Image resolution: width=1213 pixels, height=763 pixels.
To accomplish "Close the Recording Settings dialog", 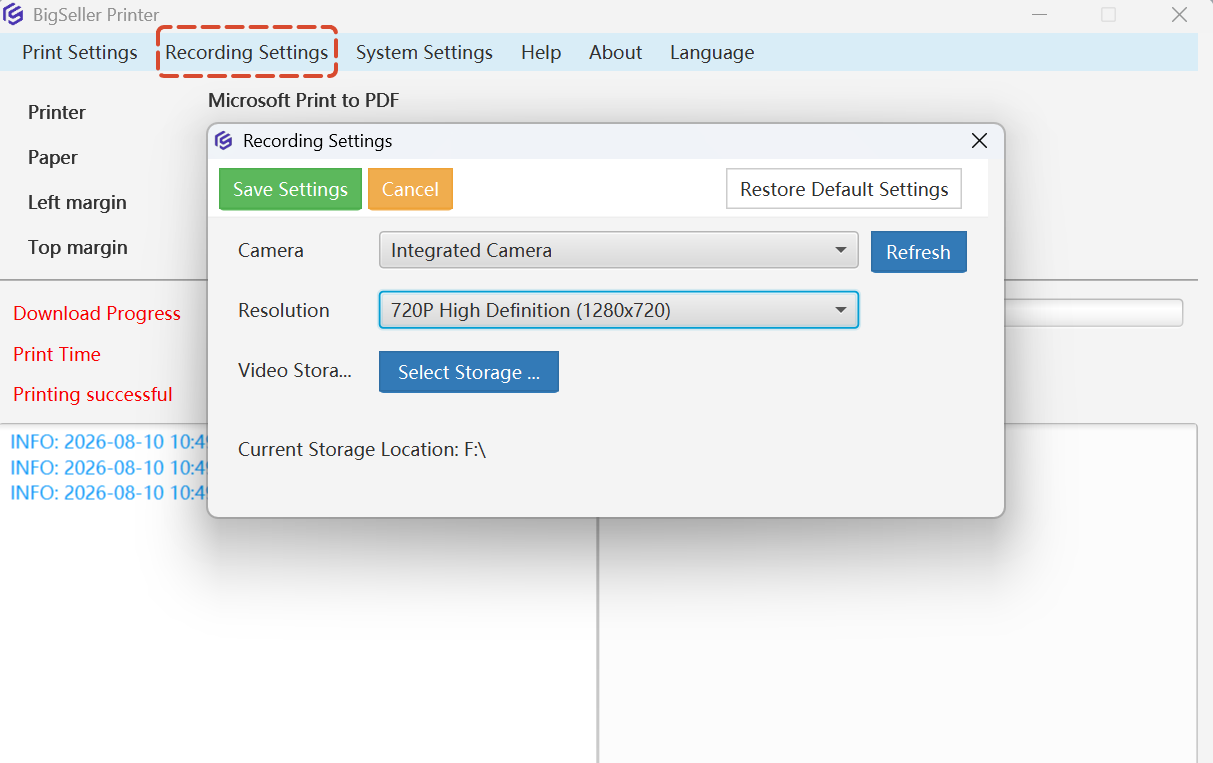I will [979, 141].
